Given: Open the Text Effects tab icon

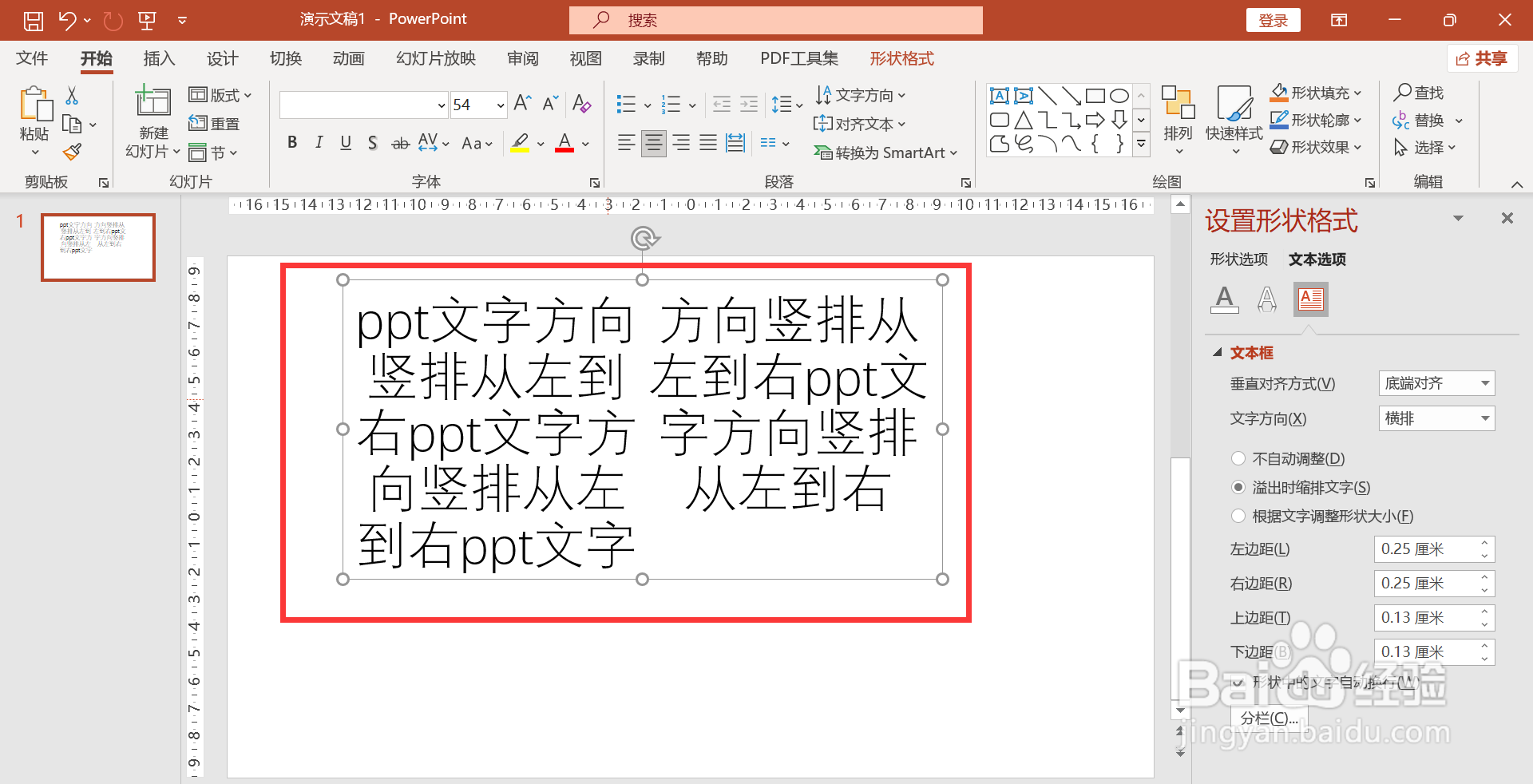Looking at the screenshot, I should pos(1267,299).
